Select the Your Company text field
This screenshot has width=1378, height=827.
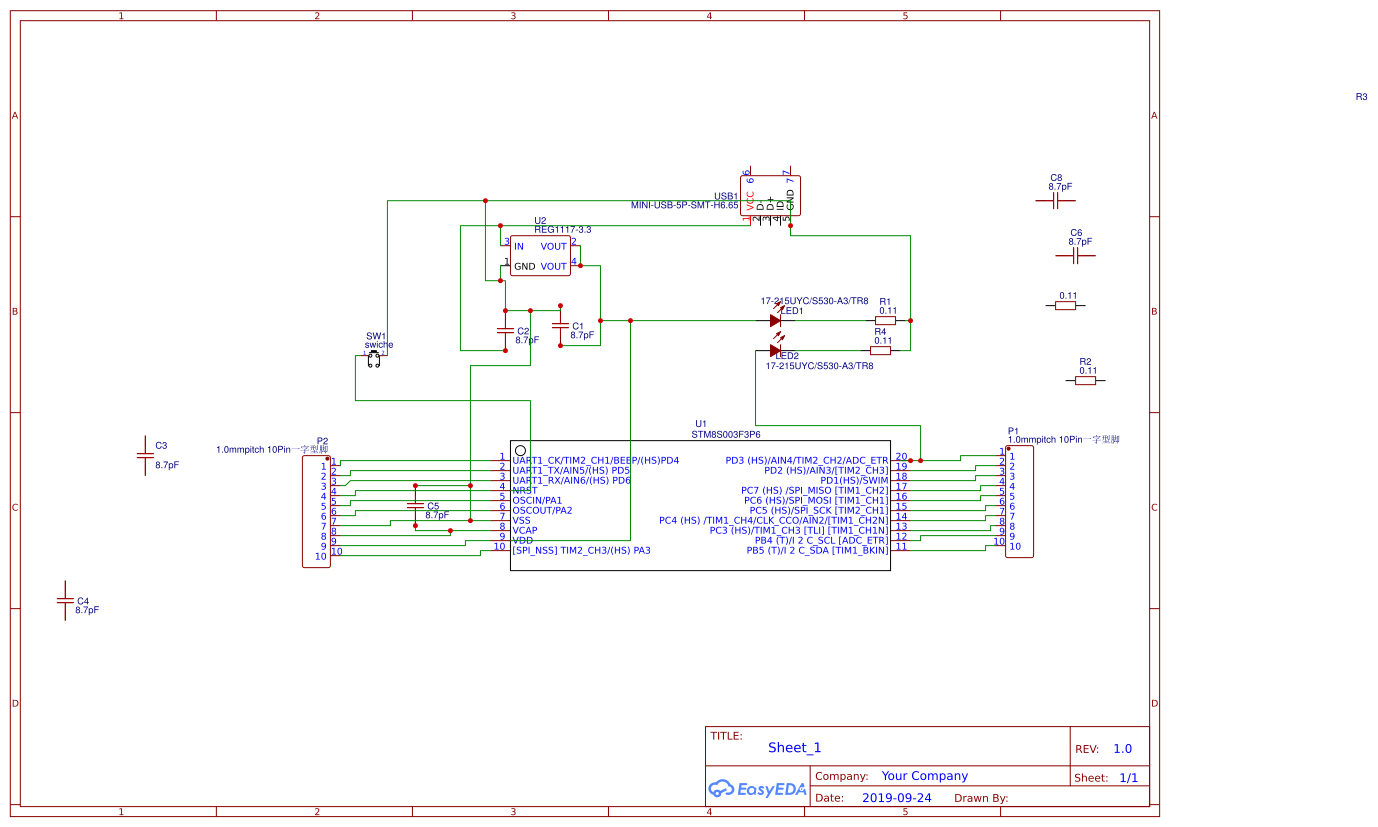click(x=924, y=775)
